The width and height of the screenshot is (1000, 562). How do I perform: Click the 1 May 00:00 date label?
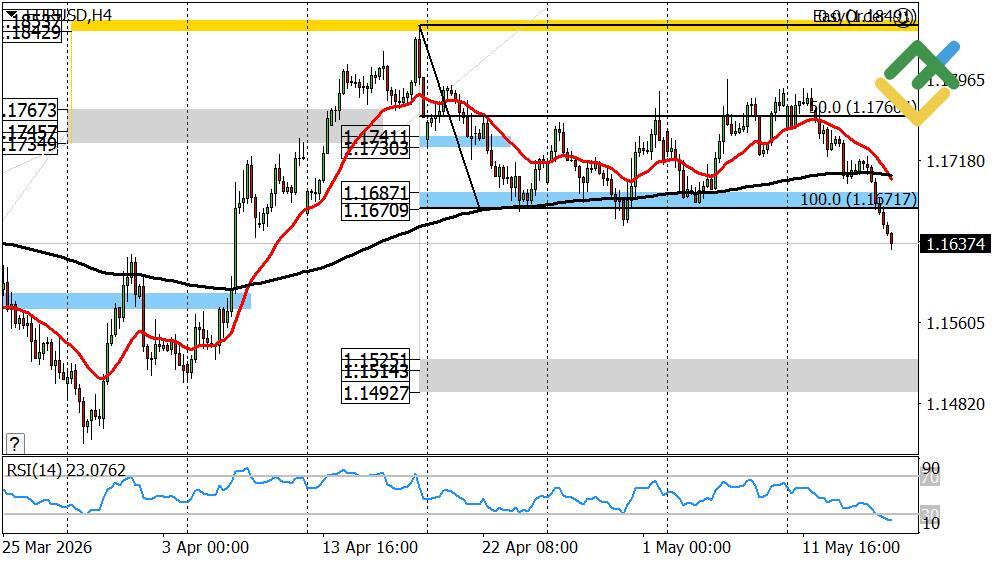pos(686,547)
